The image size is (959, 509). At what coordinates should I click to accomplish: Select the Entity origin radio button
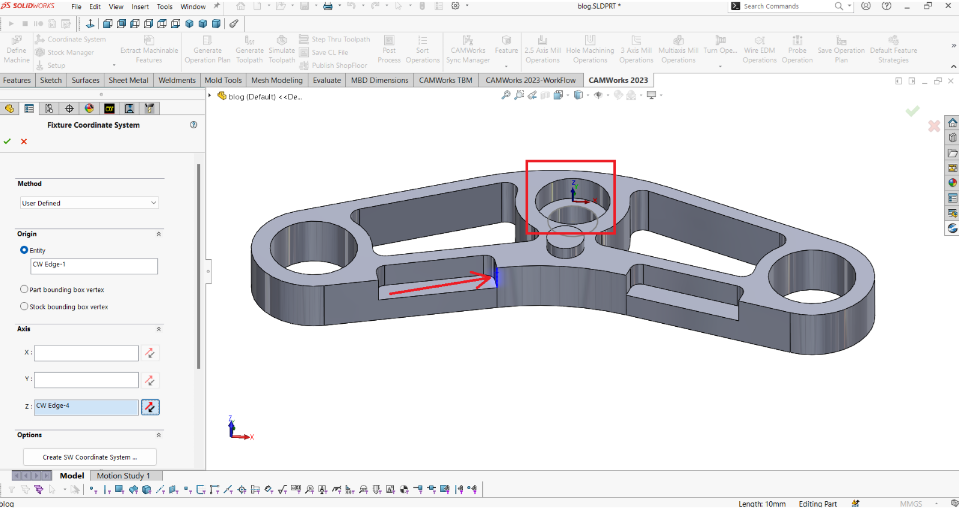[25, 250]
